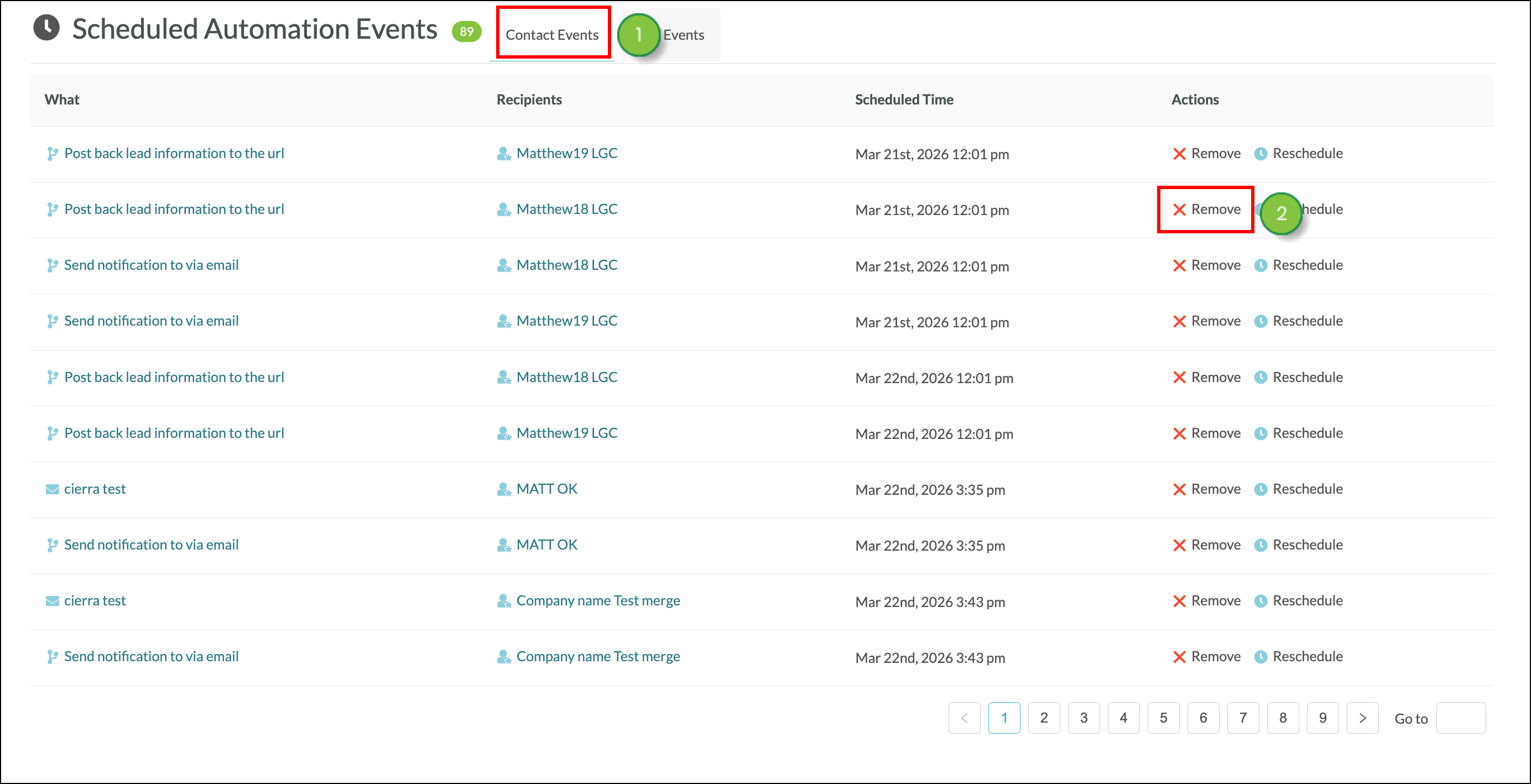The height and width of the screenshot is (784, 1531).
Task: Open first Post back lead information link
Action: click(x=174, y=153)
